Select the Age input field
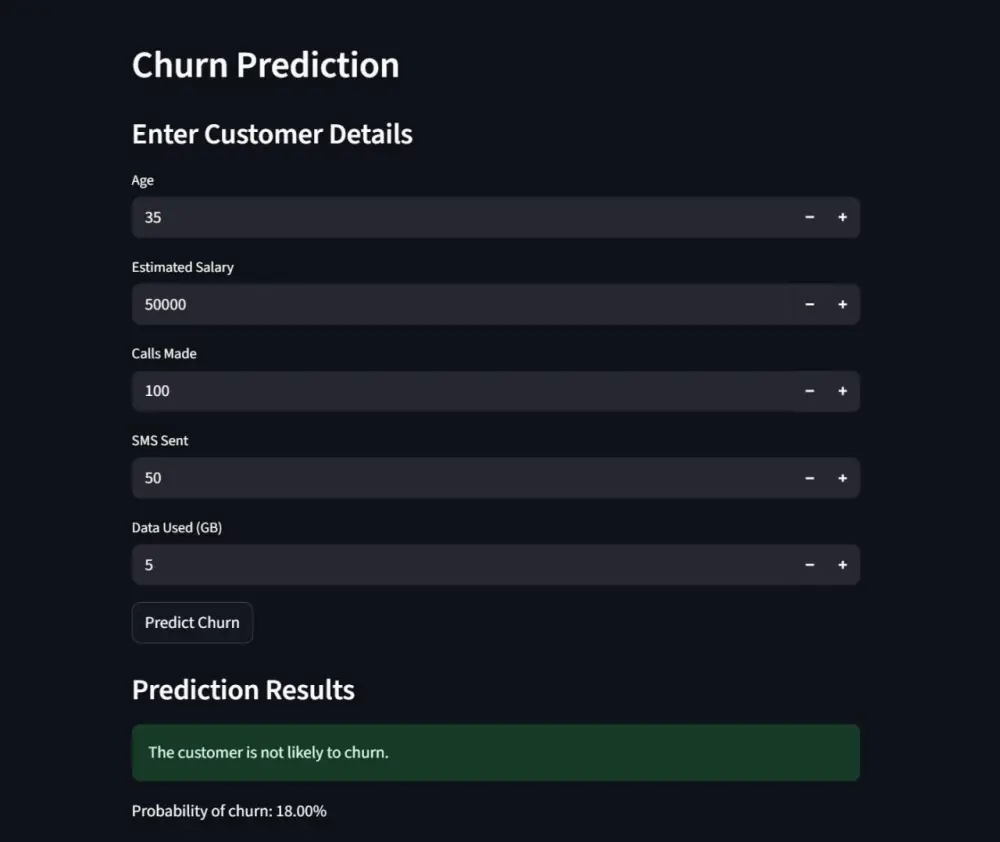This screenshot has height=842, width=1000. pyautogui.click(x=400, y=217)
